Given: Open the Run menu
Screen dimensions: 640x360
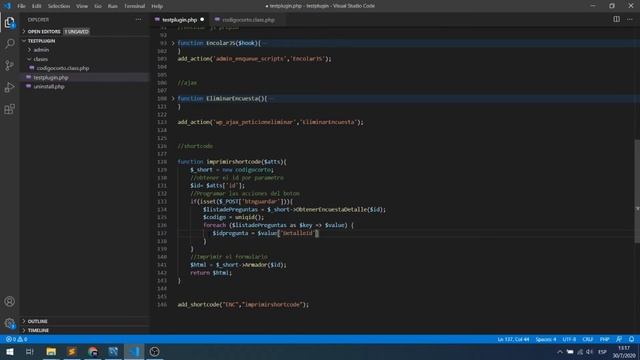Looking at the screenshot, I should click(113, 6).
